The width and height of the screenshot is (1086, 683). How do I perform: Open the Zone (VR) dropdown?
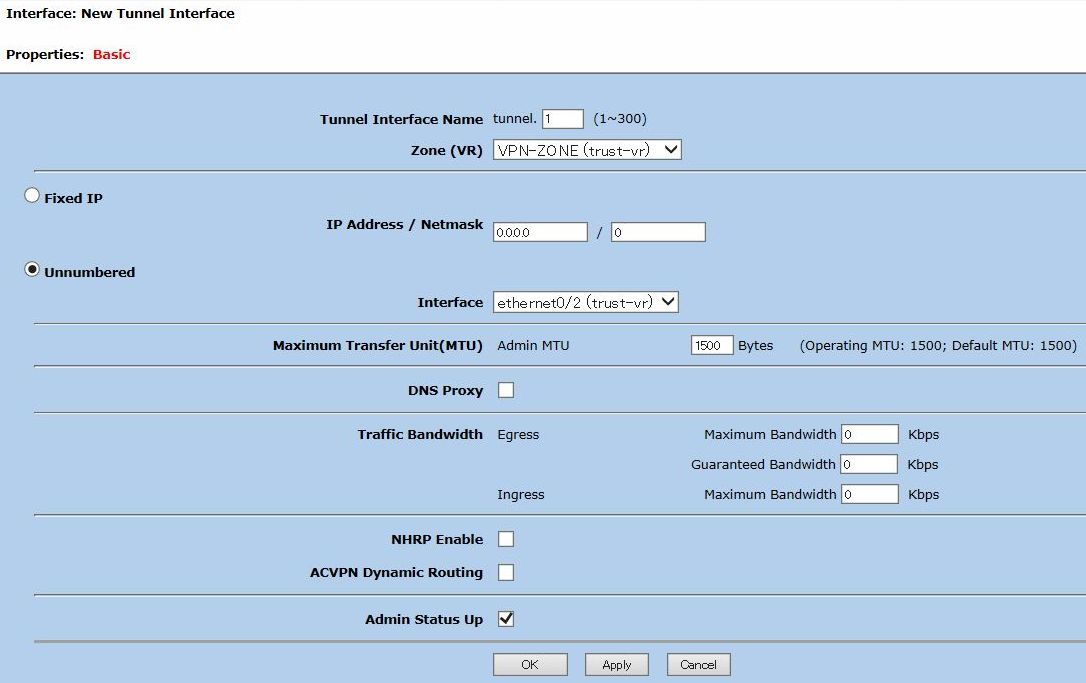587,150
